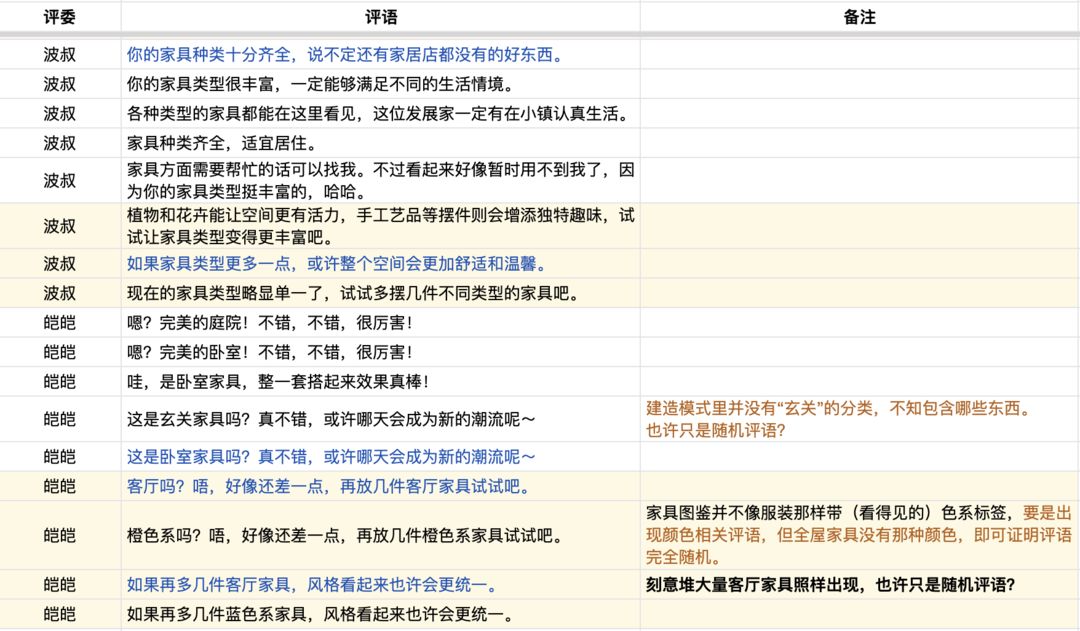Select the remark starting '家具图鉴并不像服装那样'
Screen dimensions: 1080x631
[860, 535]
